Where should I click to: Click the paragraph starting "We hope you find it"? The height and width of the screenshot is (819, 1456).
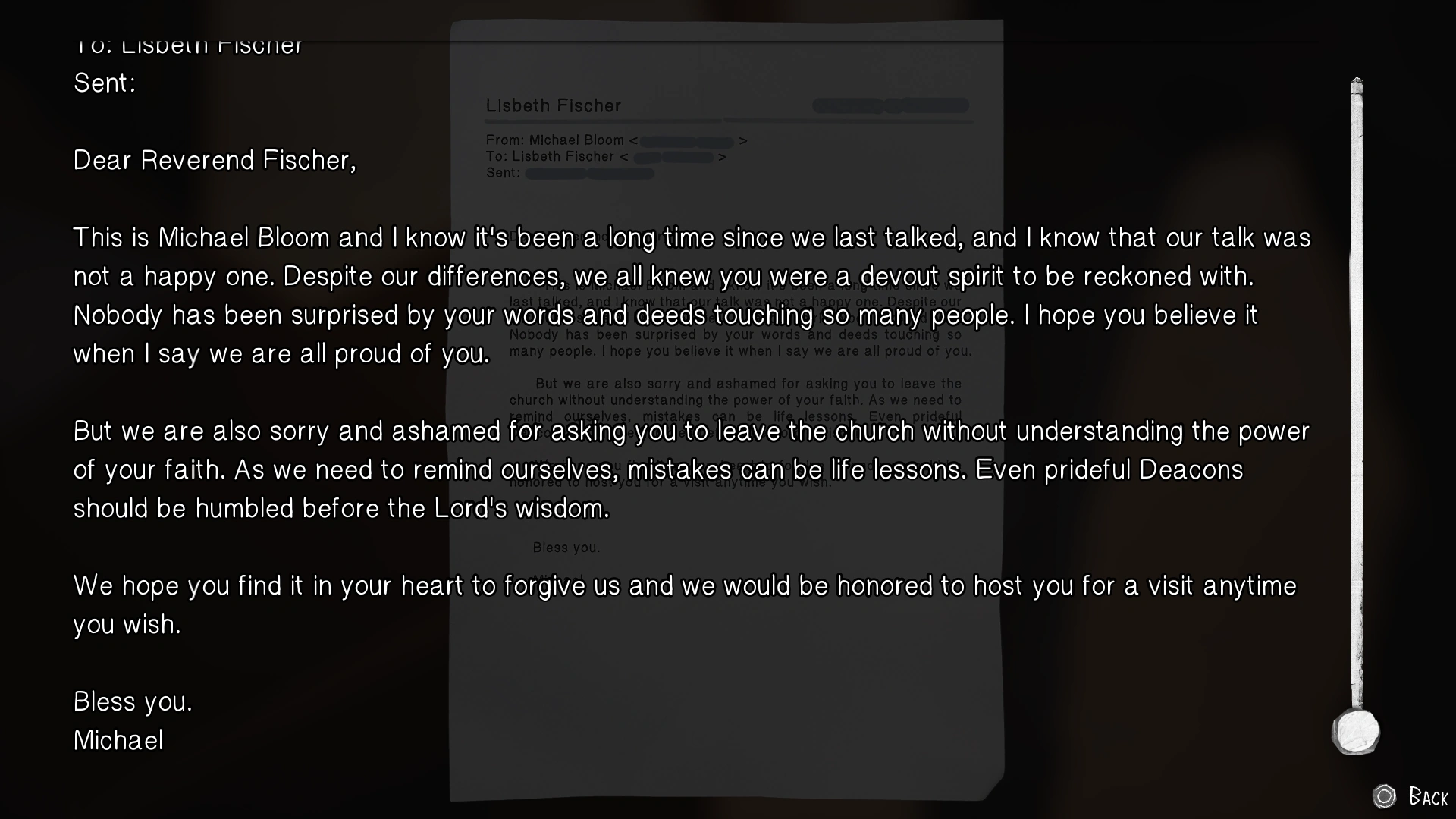point(684,605)
